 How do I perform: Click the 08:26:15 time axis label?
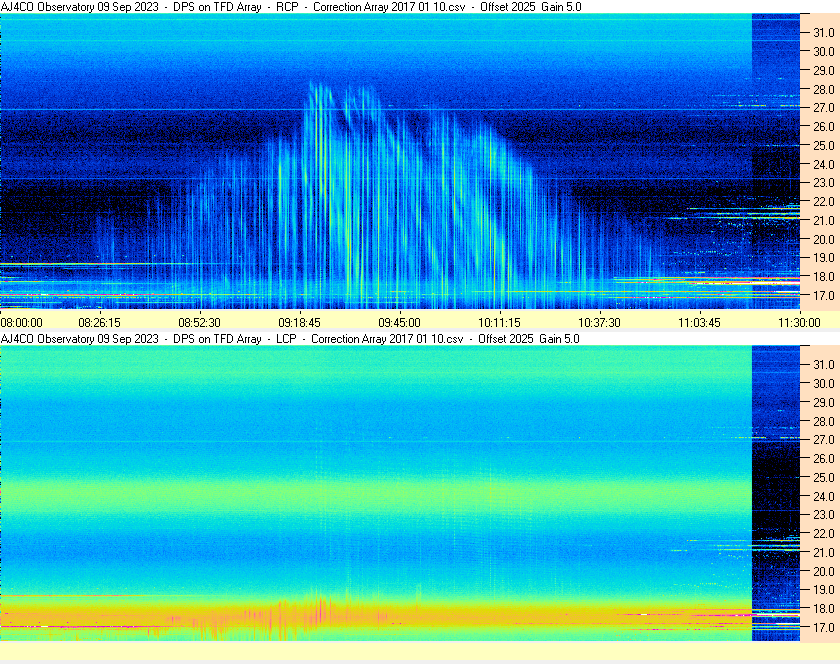point(100,323)
